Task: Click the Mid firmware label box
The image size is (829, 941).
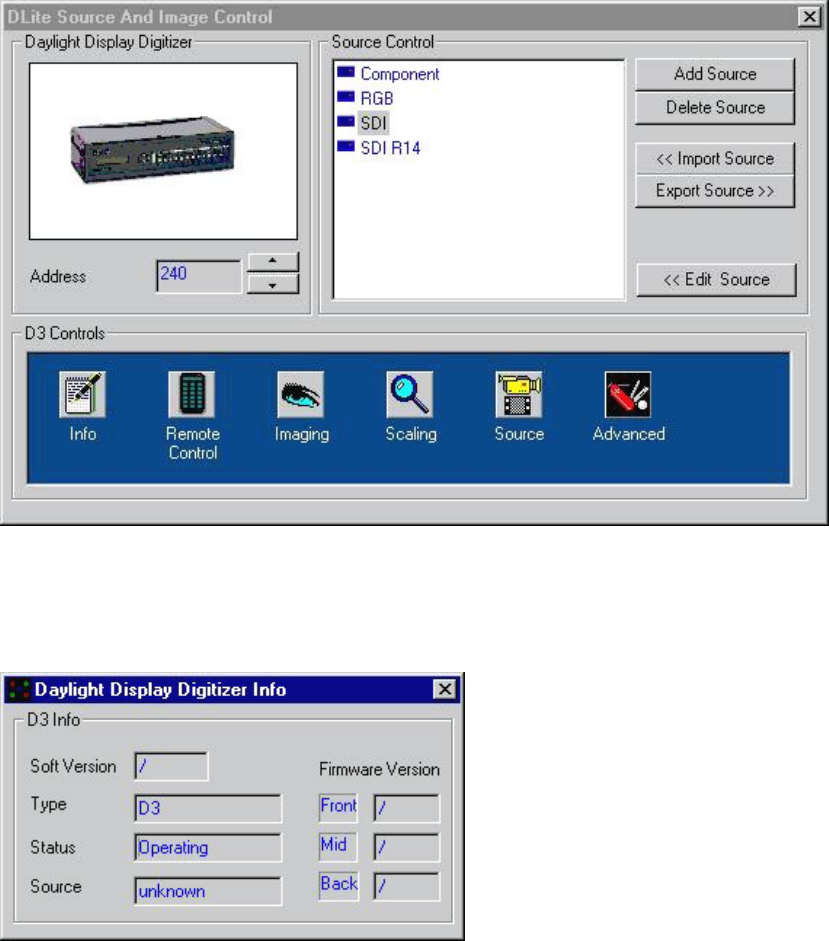Action: pyautogui.click(x=339, y=846)
